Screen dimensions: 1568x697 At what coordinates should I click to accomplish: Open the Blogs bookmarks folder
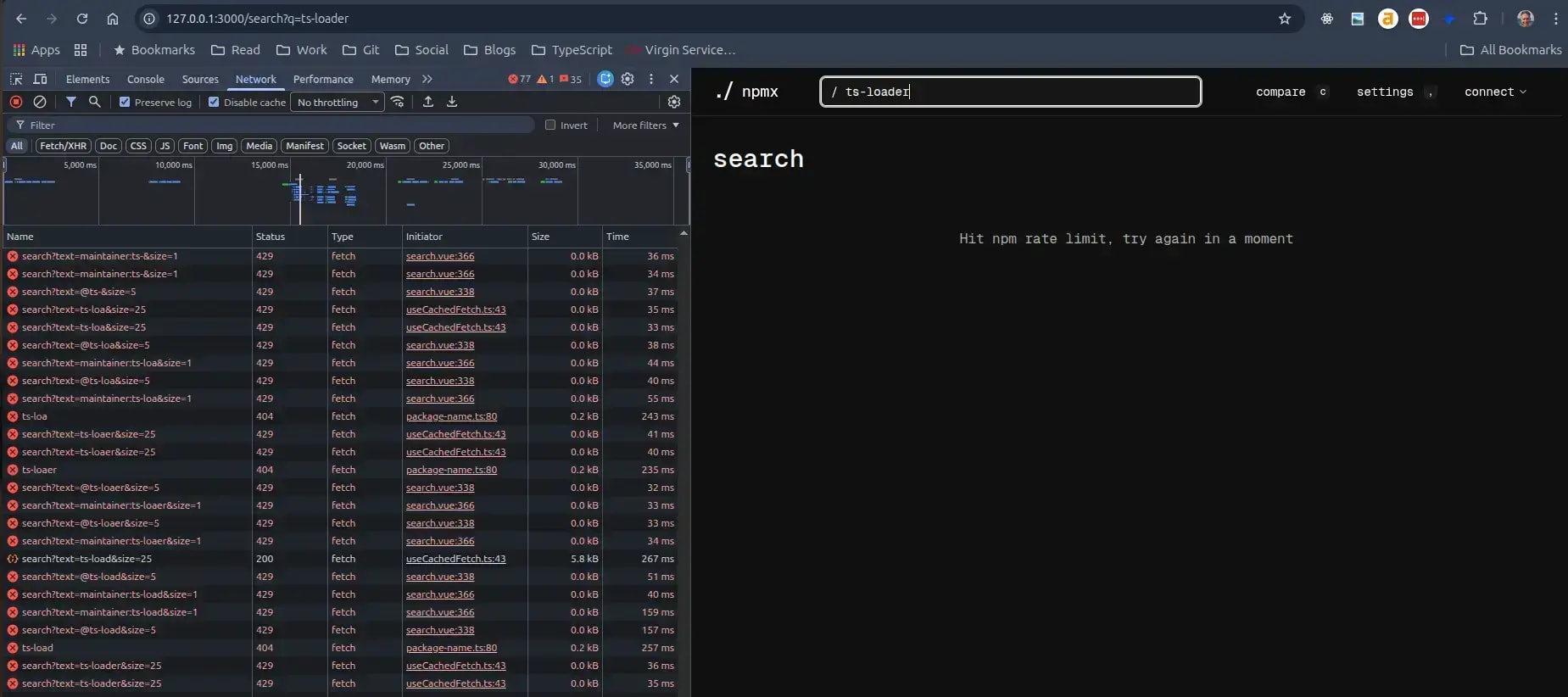pos(490,50)
